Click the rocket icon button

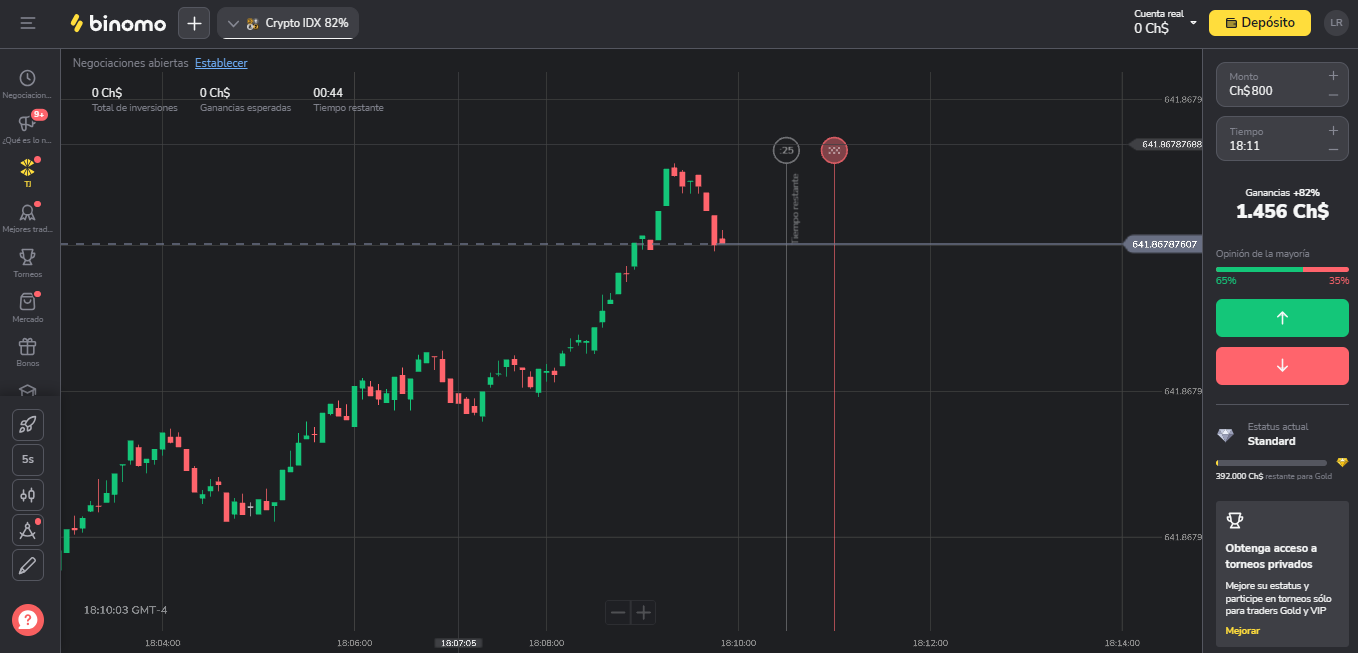tap(28, 424)
